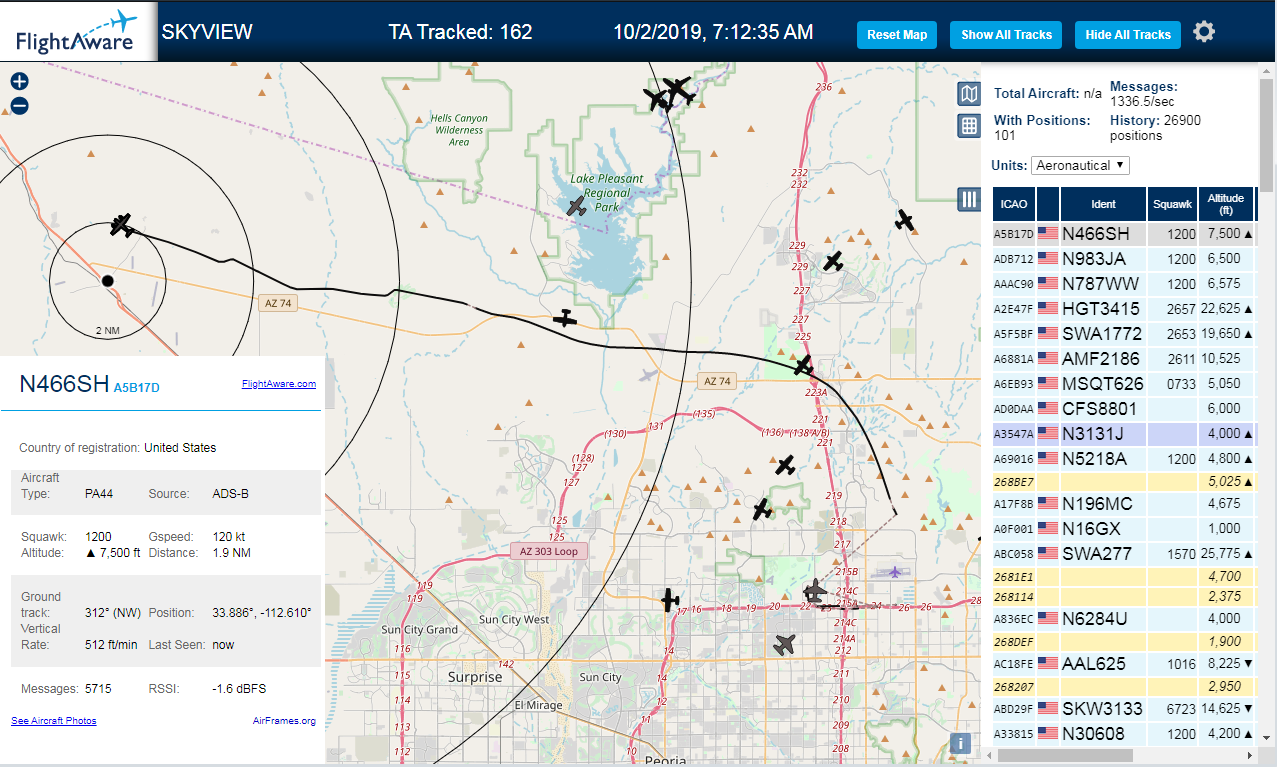Select N196MC row in table
Image resolution: width=1277 pixels, height=767 pixels.
1124,503
